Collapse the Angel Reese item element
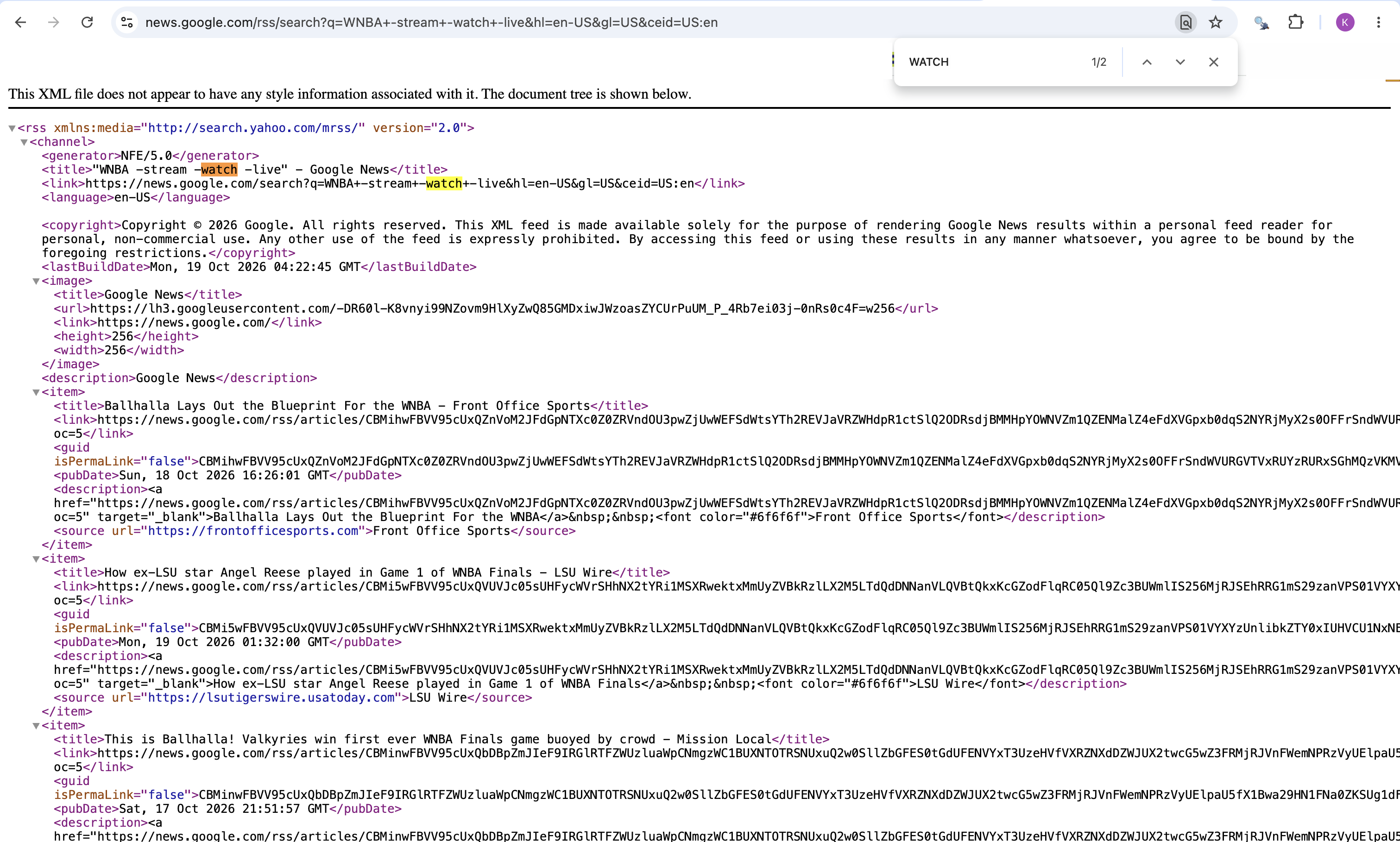Screen dimensions: 1400x842 (36, 559)
